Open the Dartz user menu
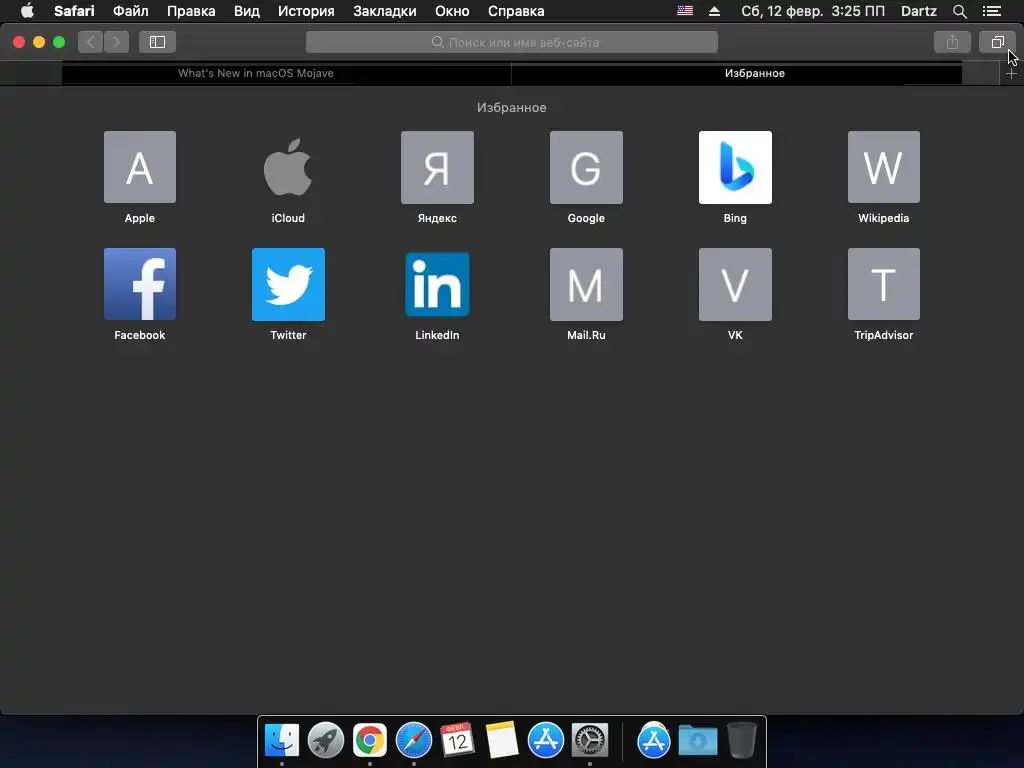 pyautogui.click(x=919, y=11)
